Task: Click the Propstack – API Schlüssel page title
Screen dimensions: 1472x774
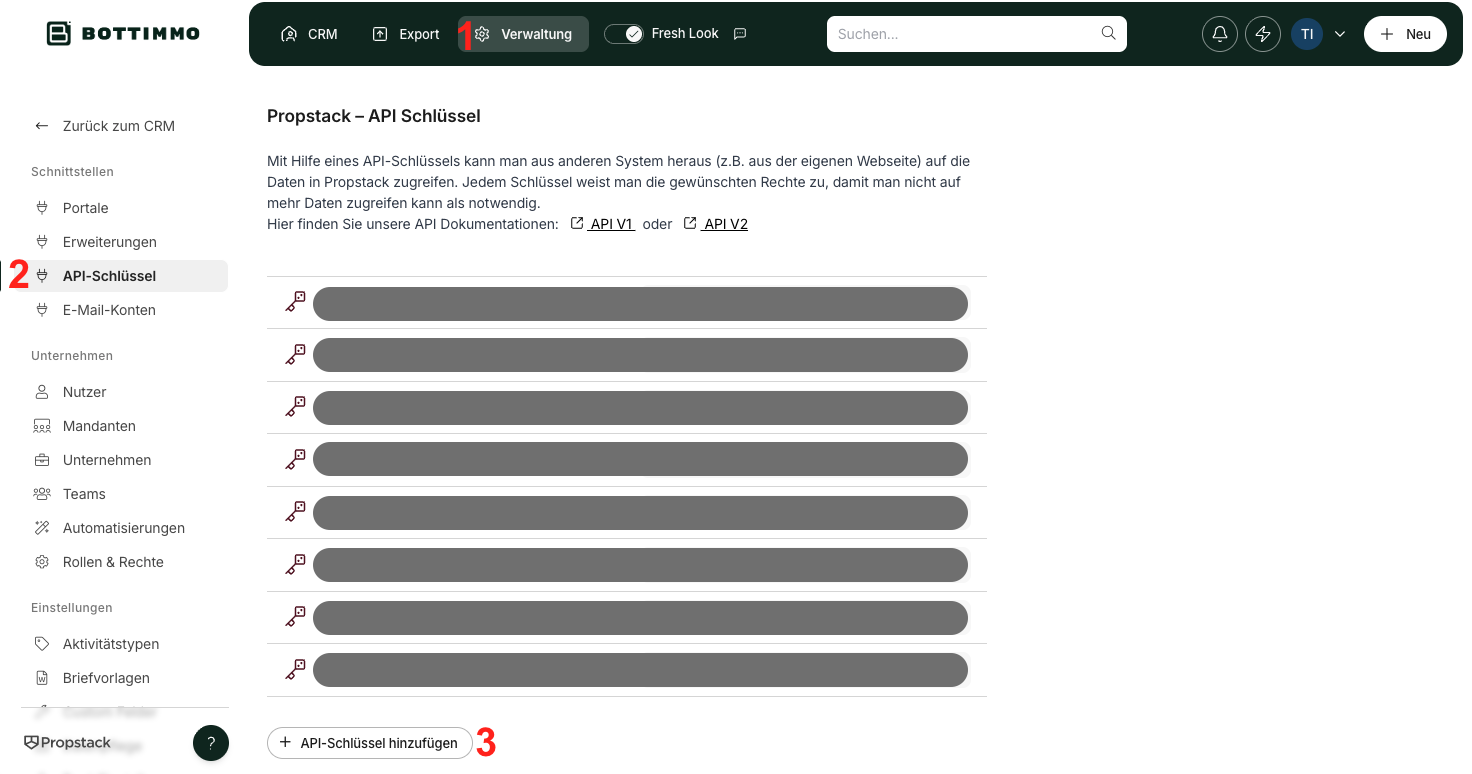Action: (374, 116)
